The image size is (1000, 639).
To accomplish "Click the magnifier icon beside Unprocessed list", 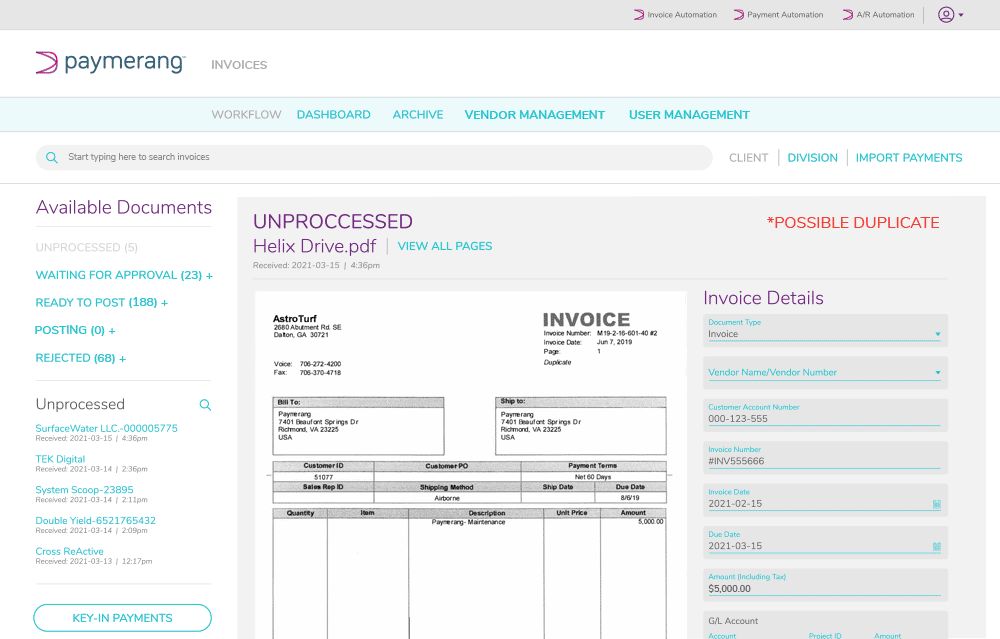I will (x=205, y=405).
